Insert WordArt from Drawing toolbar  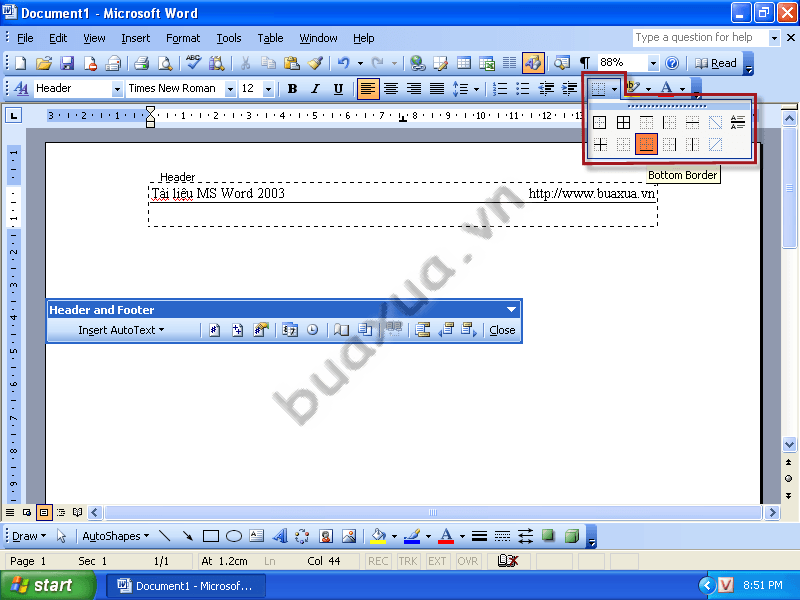pos(280,536)
